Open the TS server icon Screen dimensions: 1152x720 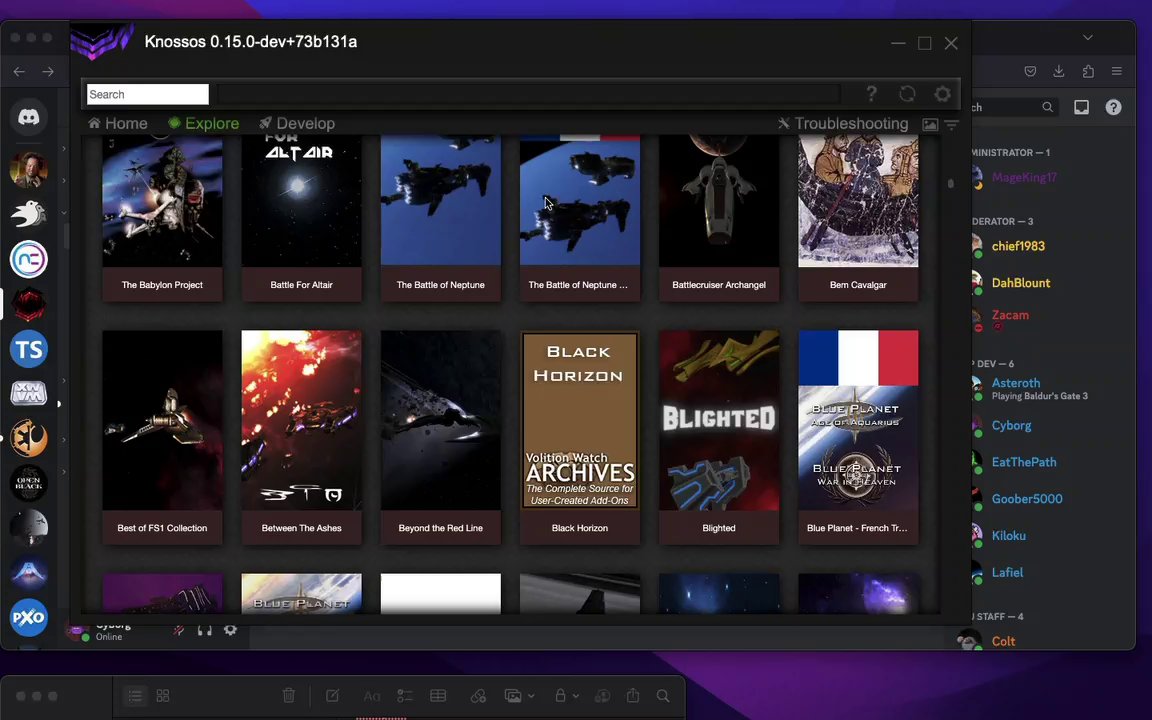[29, 349]
